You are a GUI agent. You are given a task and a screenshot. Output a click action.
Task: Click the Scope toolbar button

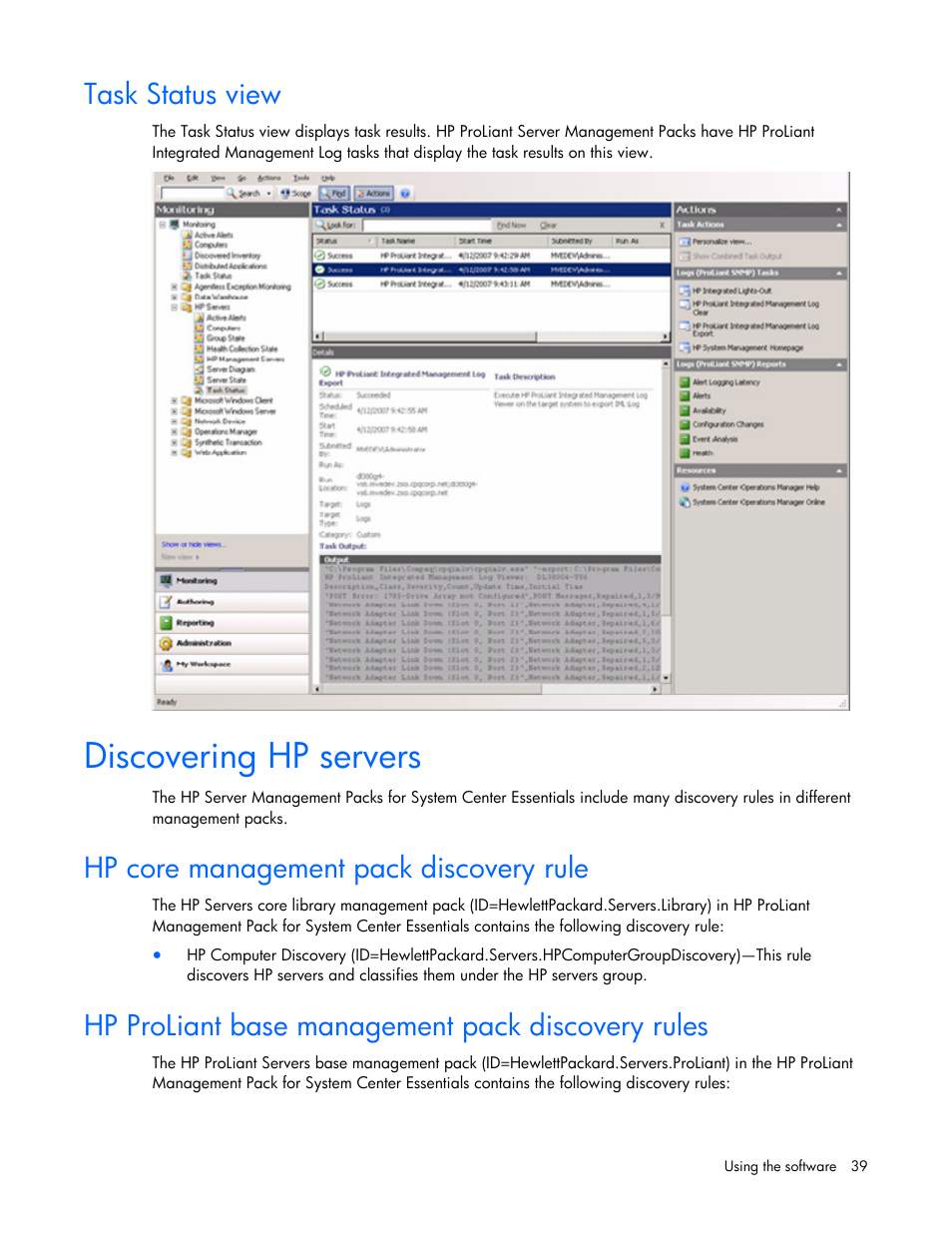point(296,194)
